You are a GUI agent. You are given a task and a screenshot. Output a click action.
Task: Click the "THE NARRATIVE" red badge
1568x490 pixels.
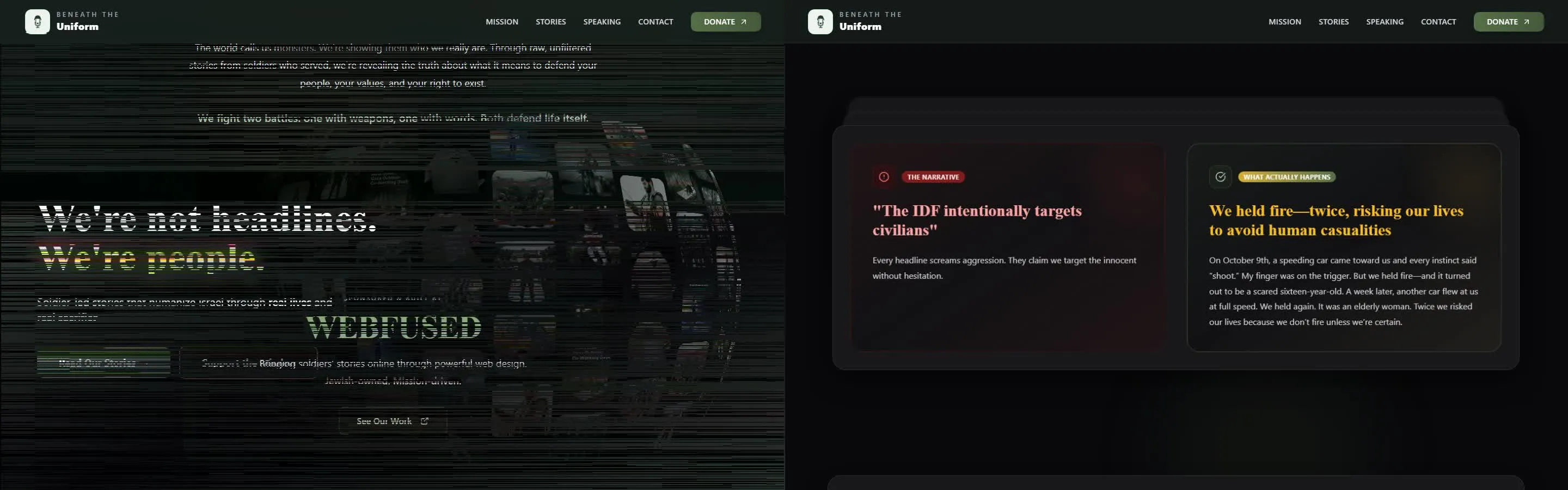(933, 177)
